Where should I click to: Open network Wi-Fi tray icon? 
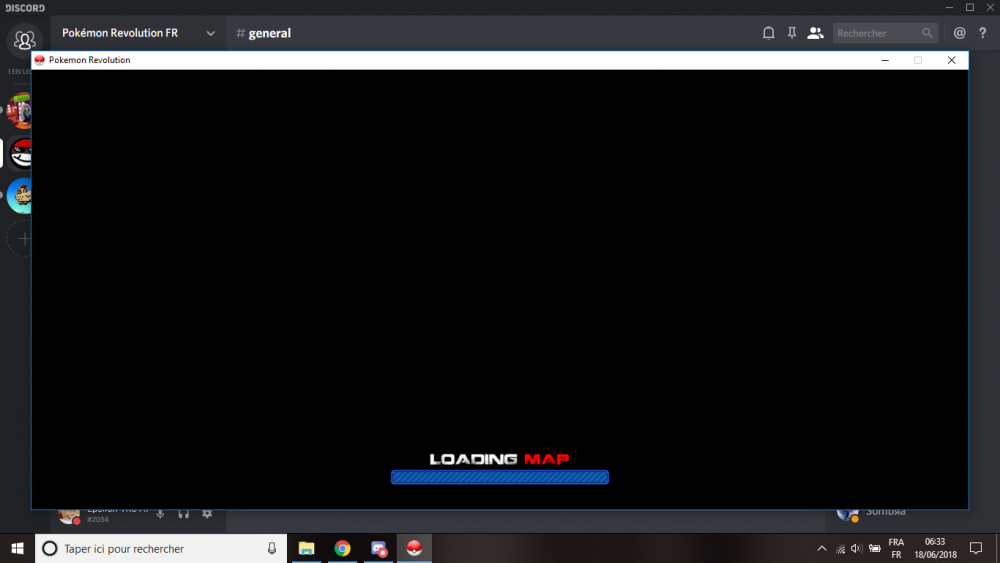[x=841, y=549]
